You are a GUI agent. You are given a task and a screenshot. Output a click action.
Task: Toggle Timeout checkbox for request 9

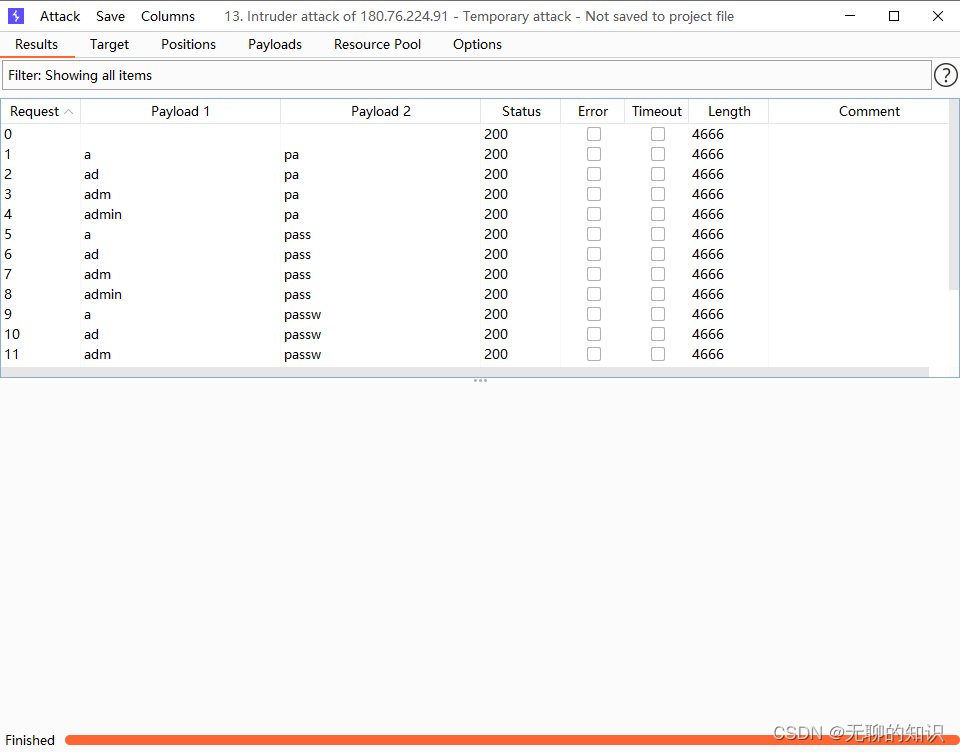pyautogui.click(x=658, y=314)
